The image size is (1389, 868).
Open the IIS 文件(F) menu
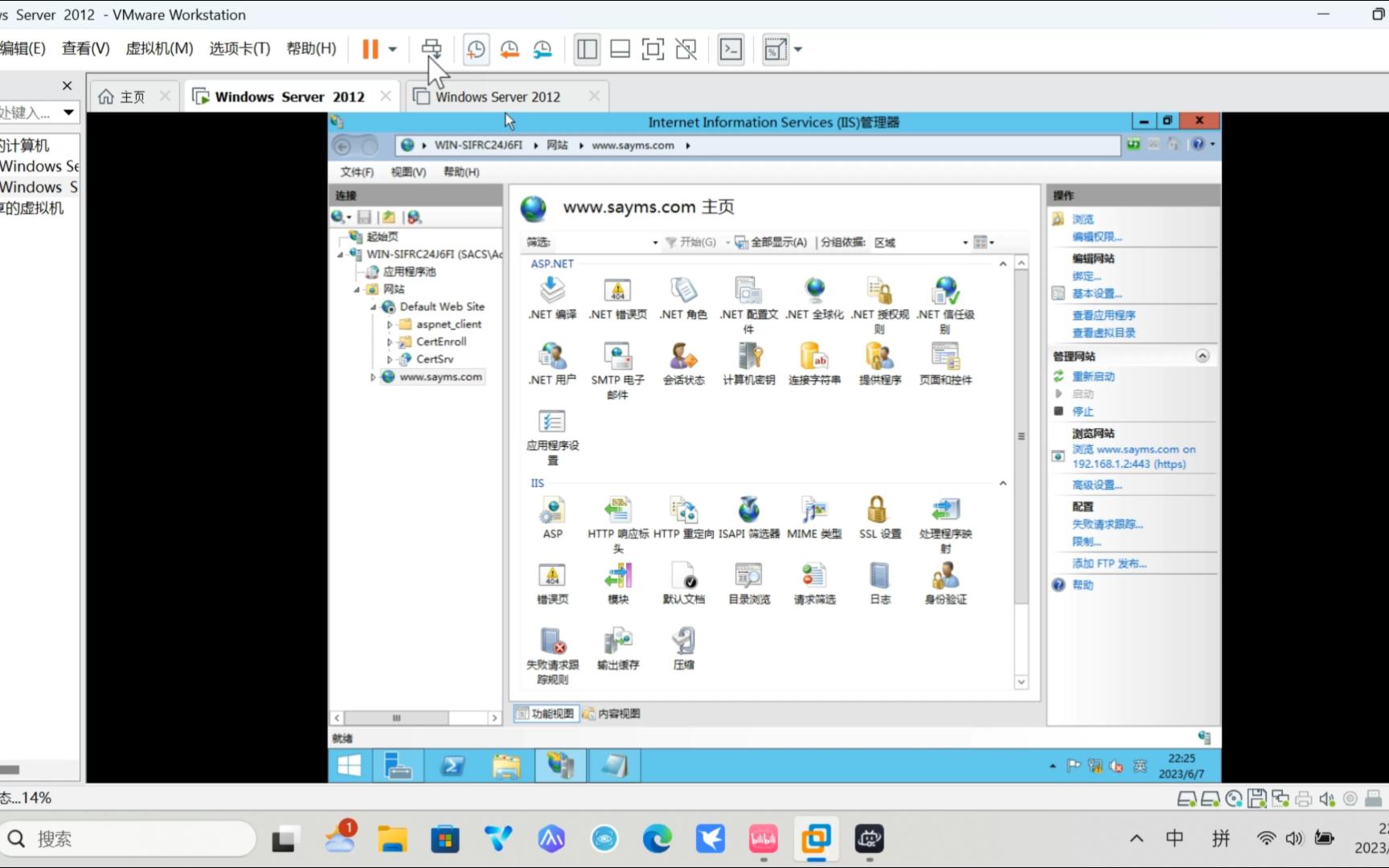coord(357,172)
